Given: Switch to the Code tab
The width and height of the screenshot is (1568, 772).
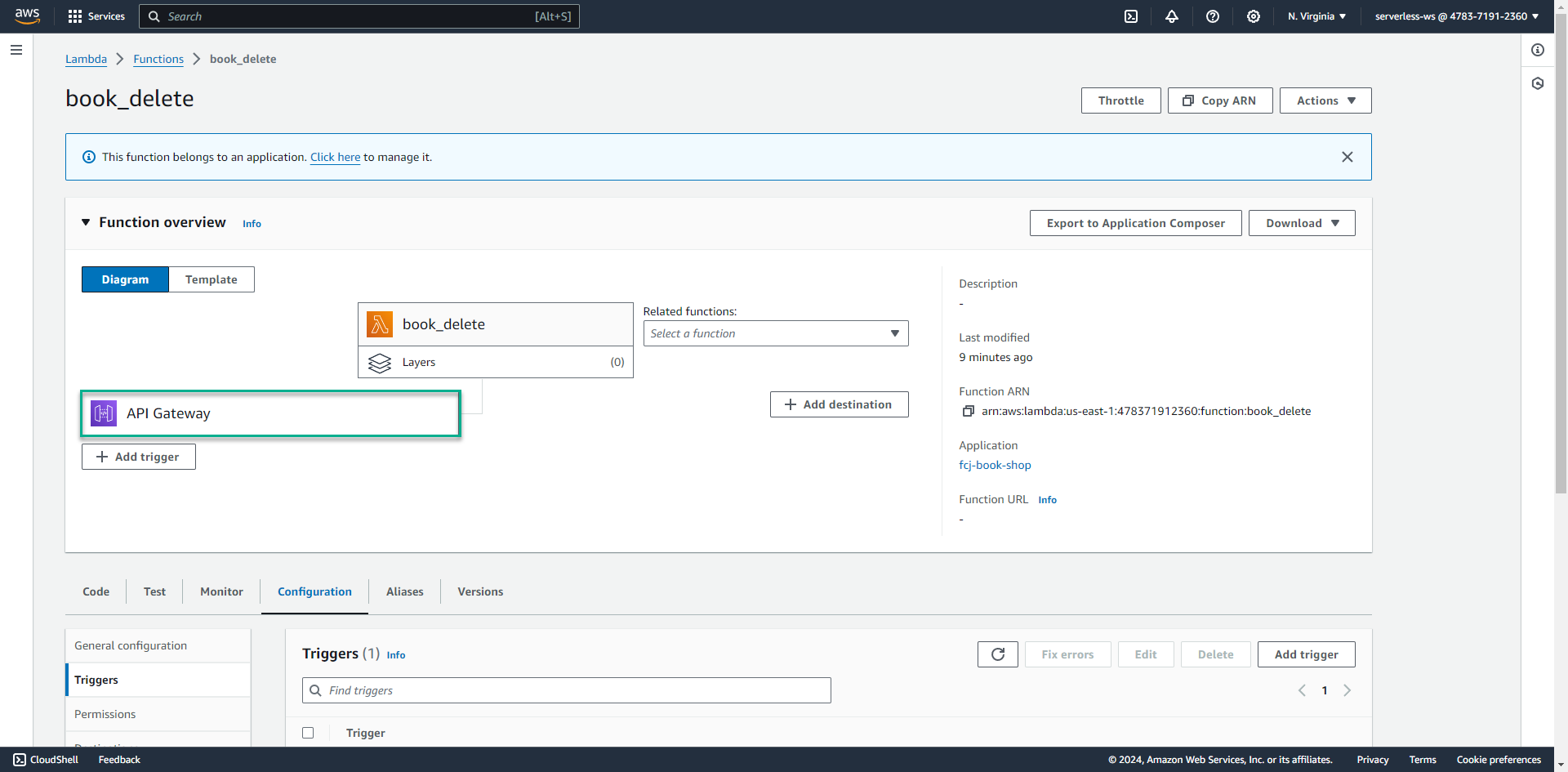Looking at the screenshot, I should (x=96, y=591).
